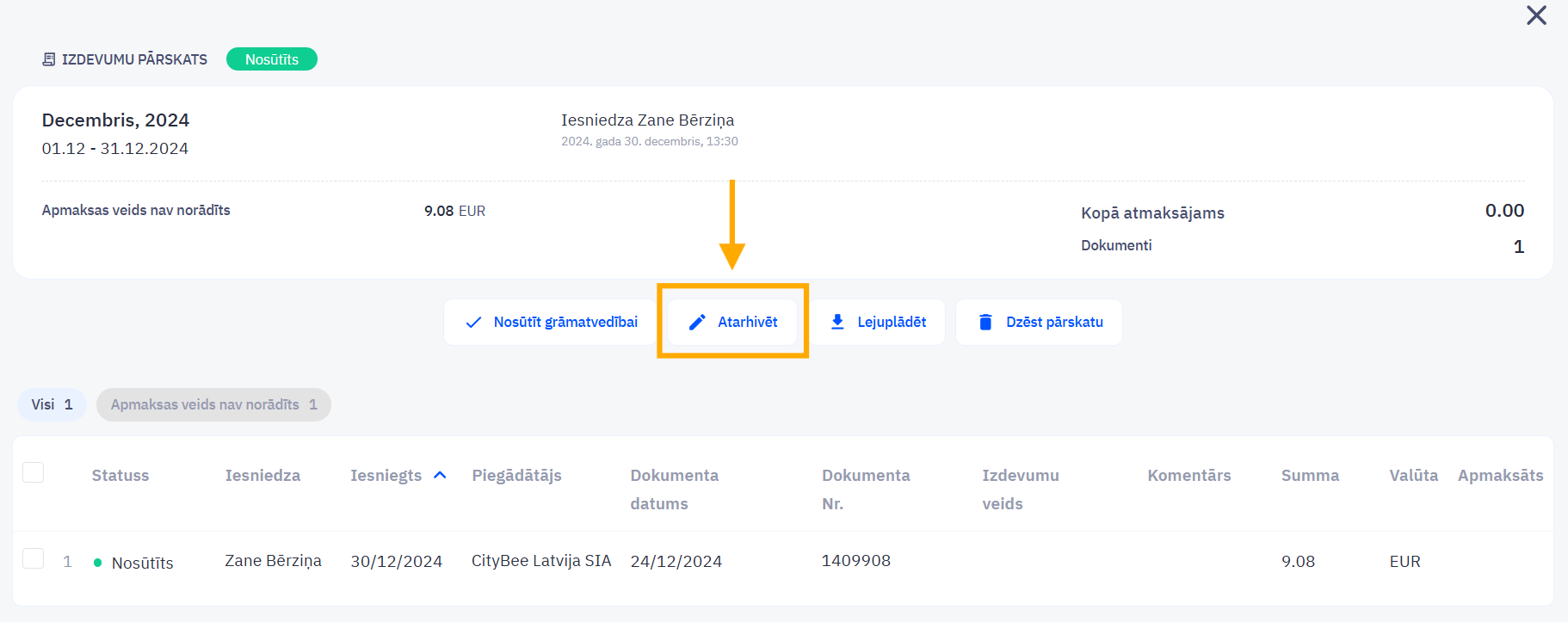
Task: Click the expense report document icon
Action: [49, 59]
